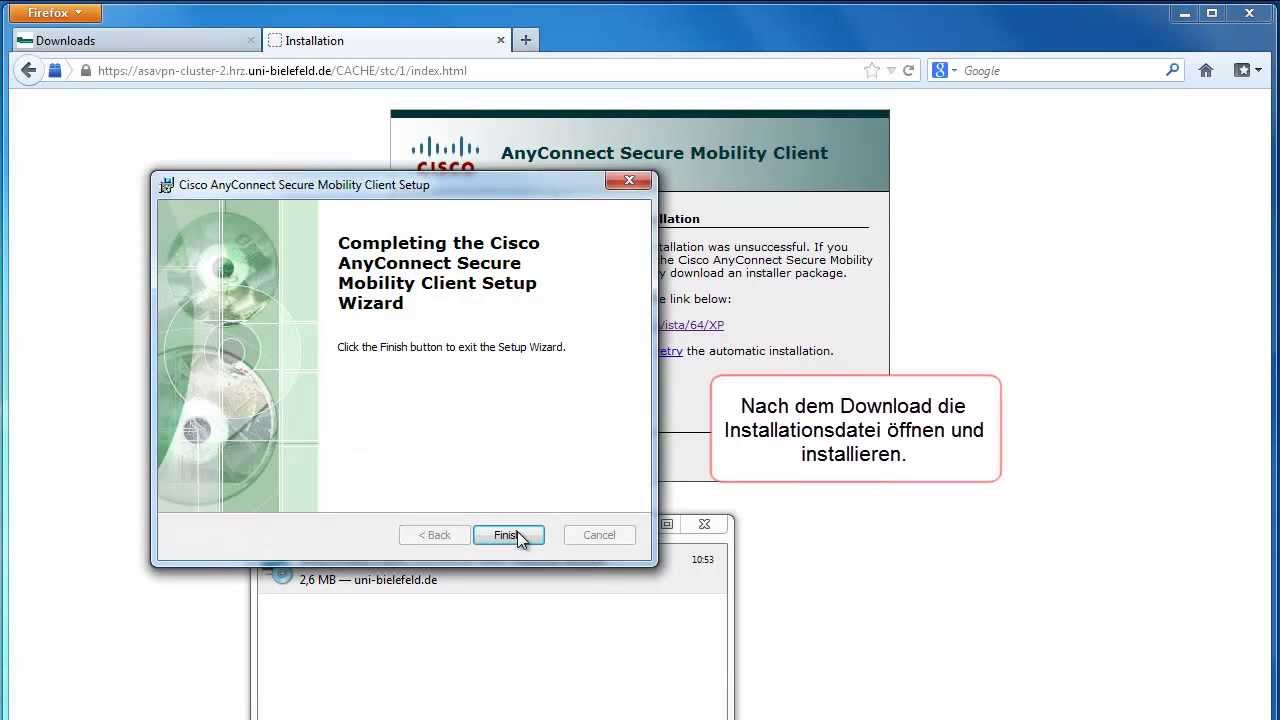Restore down the Firefox window

[1212, 12]
